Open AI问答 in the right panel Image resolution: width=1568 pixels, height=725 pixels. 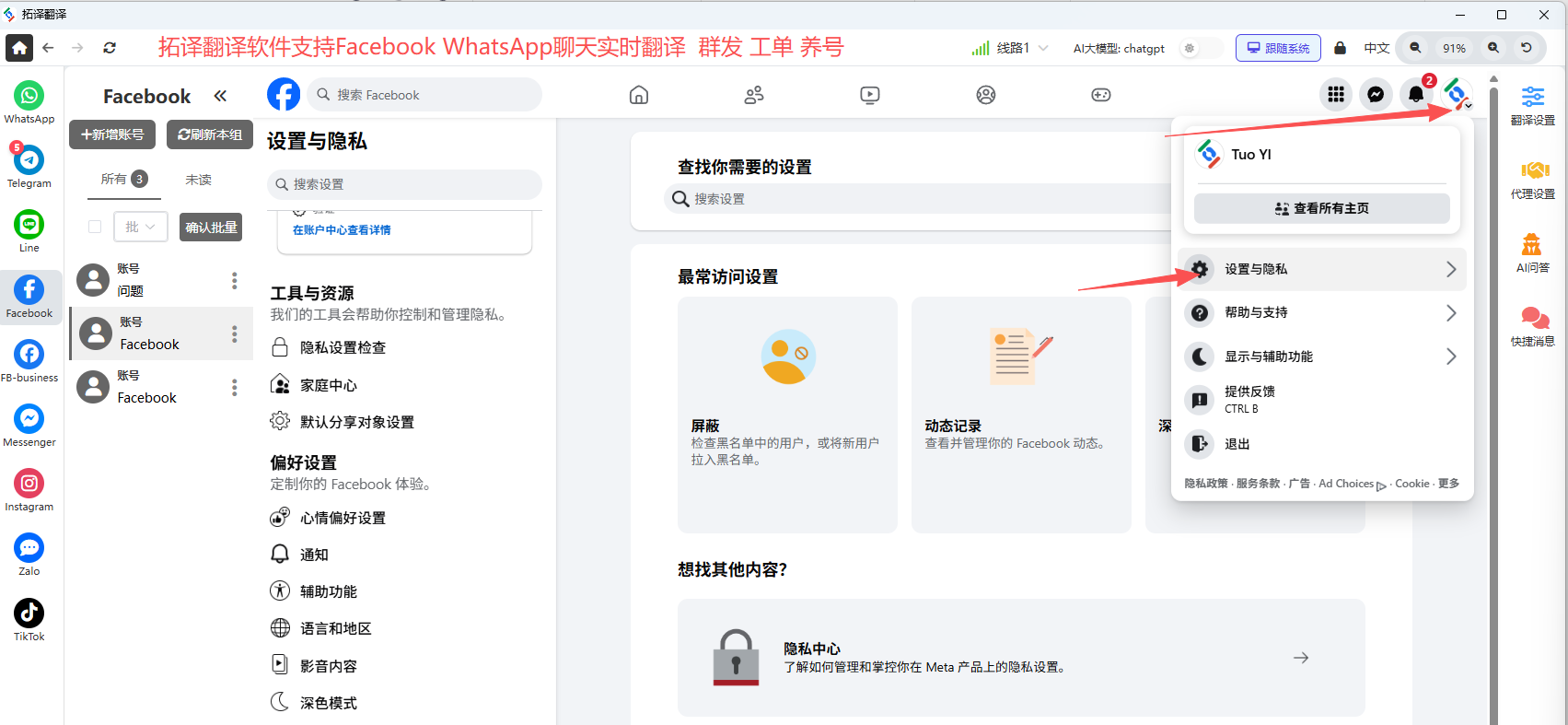(1533, 252)
